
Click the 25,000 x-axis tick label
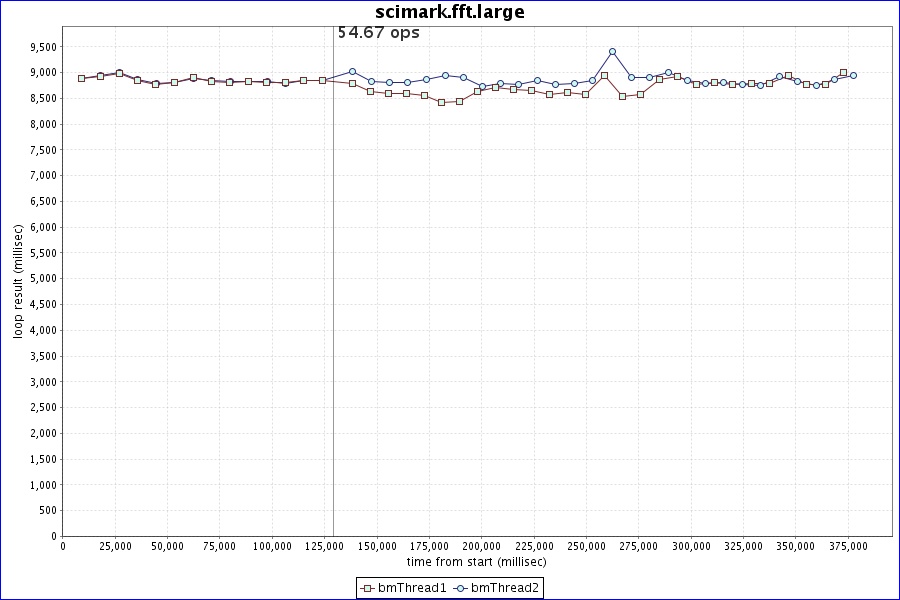point(115,546)
